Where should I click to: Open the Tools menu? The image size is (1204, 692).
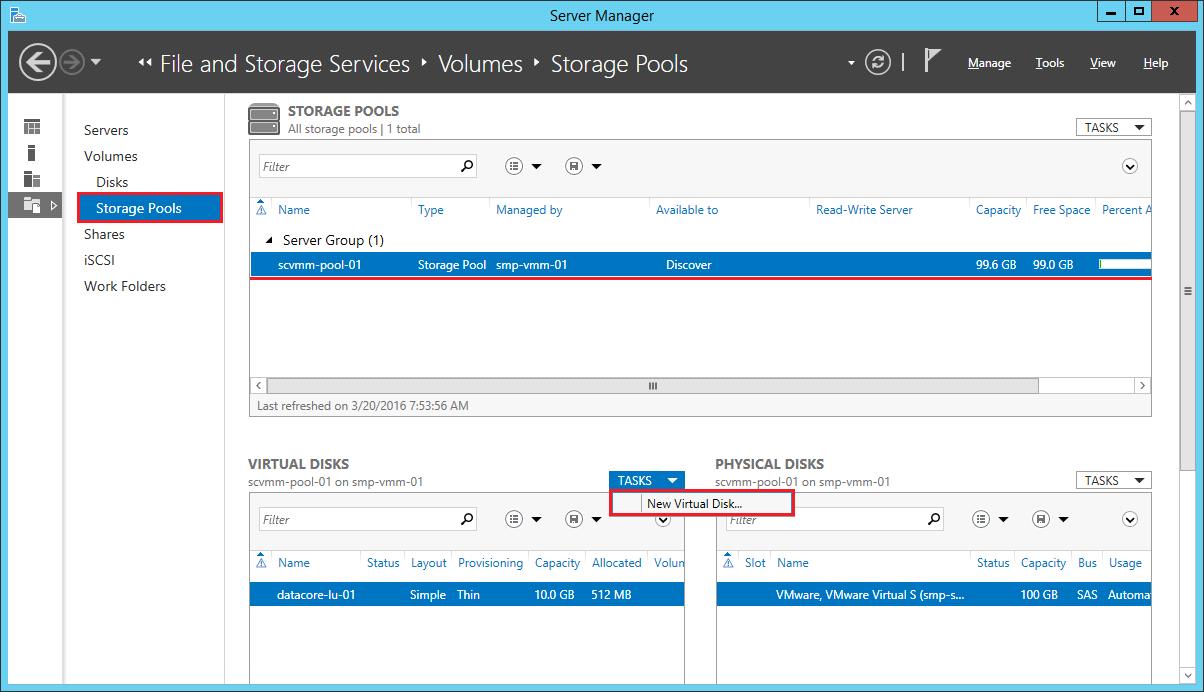tap(1049, 63)
